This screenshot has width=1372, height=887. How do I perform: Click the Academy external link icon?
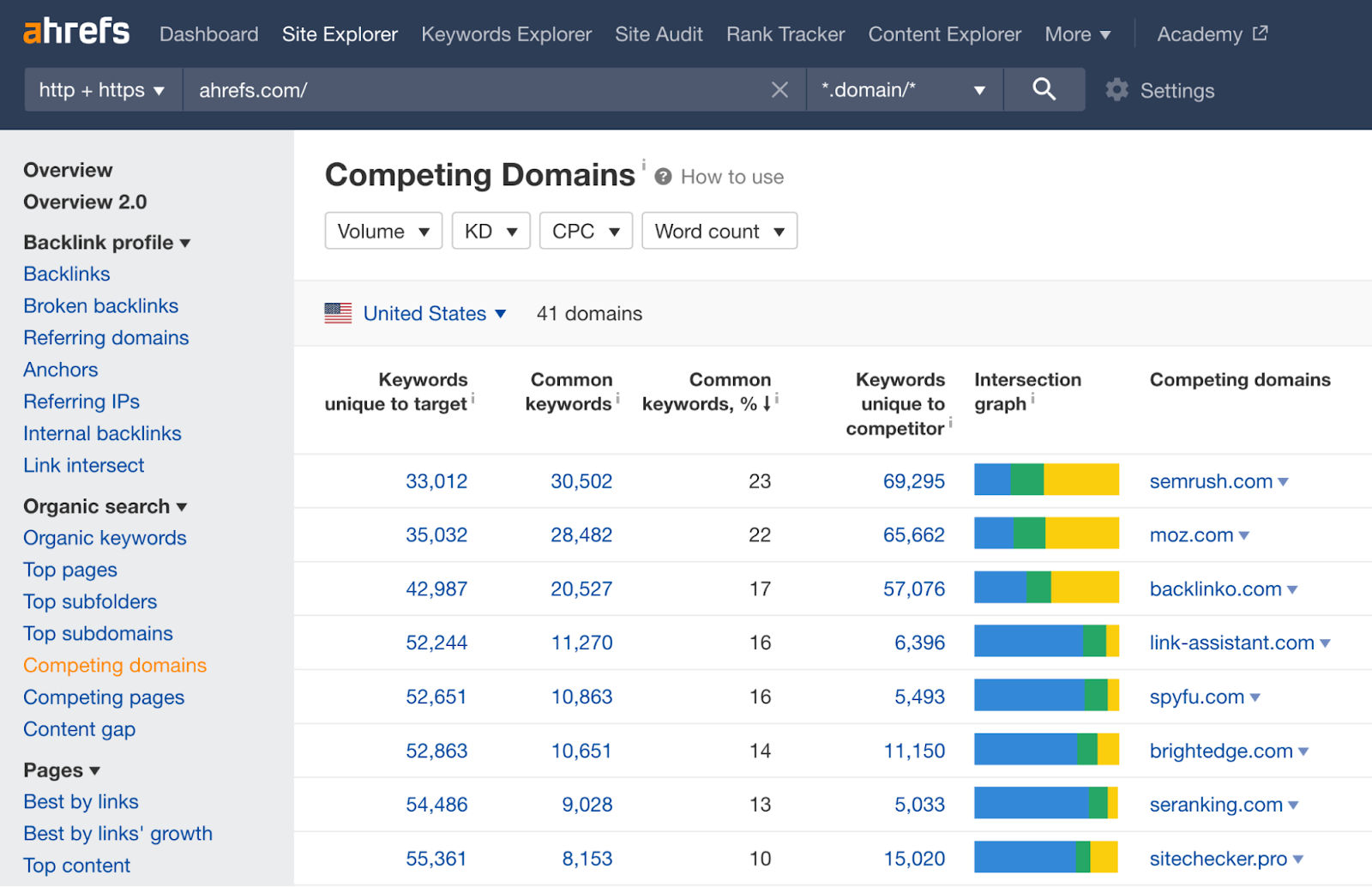click(x=1260, y=33)
